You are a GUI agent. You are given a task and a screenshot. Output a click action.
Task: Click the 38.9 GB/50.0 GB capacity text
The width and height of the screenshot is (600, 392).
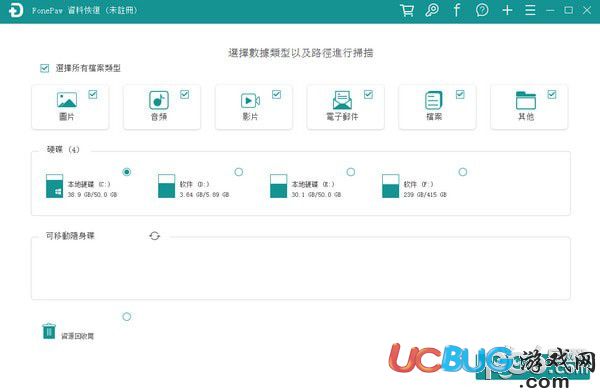click(93, 194)
